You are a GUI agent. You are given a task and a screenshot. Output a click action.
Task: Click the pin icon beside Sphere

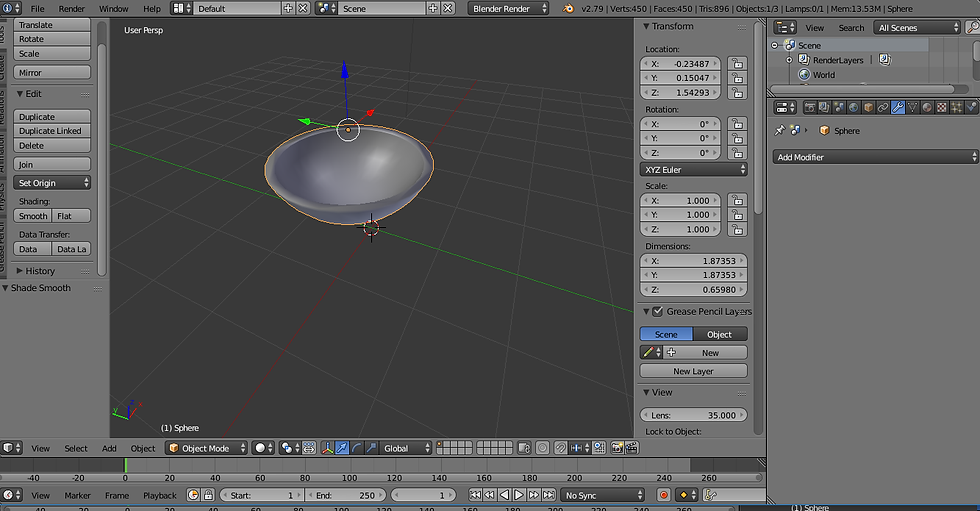780,130
